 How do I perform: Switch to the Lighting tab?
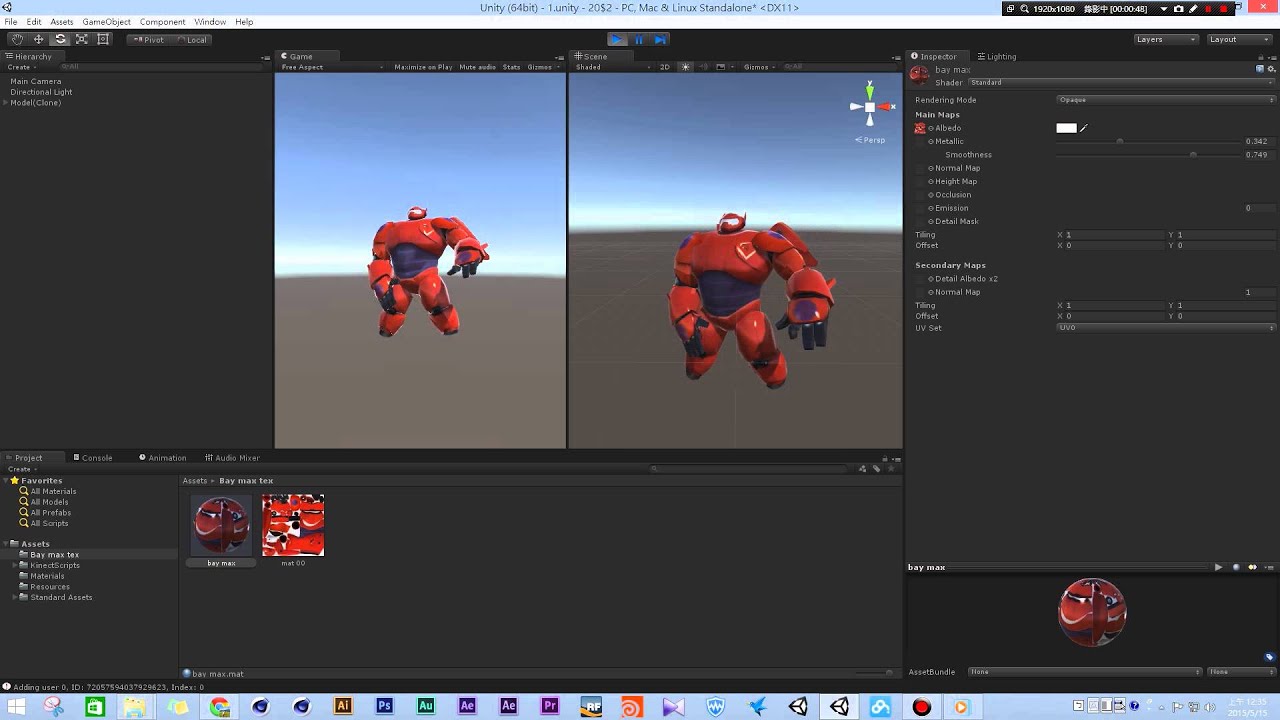pyautogui.click(x=995, y=57)
